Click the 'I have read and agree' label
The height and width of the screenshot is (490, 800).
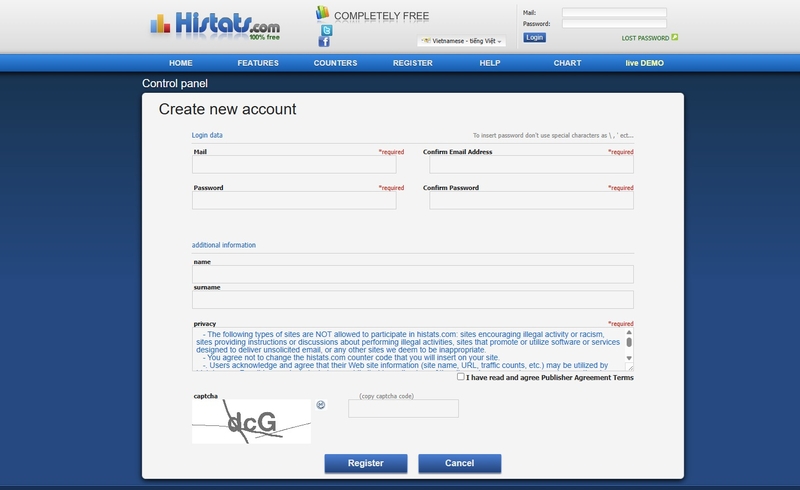549,378
